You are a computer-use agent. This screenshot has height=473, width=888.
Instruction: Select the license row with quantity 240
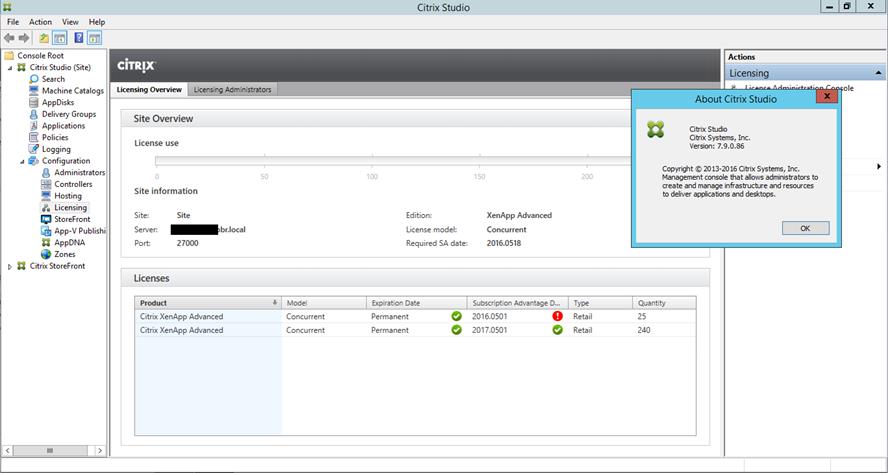click(x=416, y=330)
